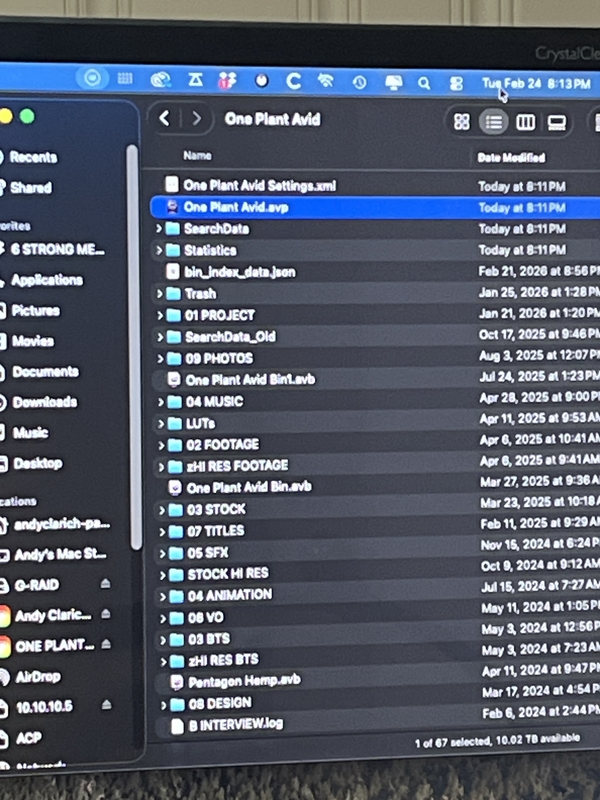Sort by the Date Modified column header
The width and height of the screenshot is (600, 800).
(511, 157)
